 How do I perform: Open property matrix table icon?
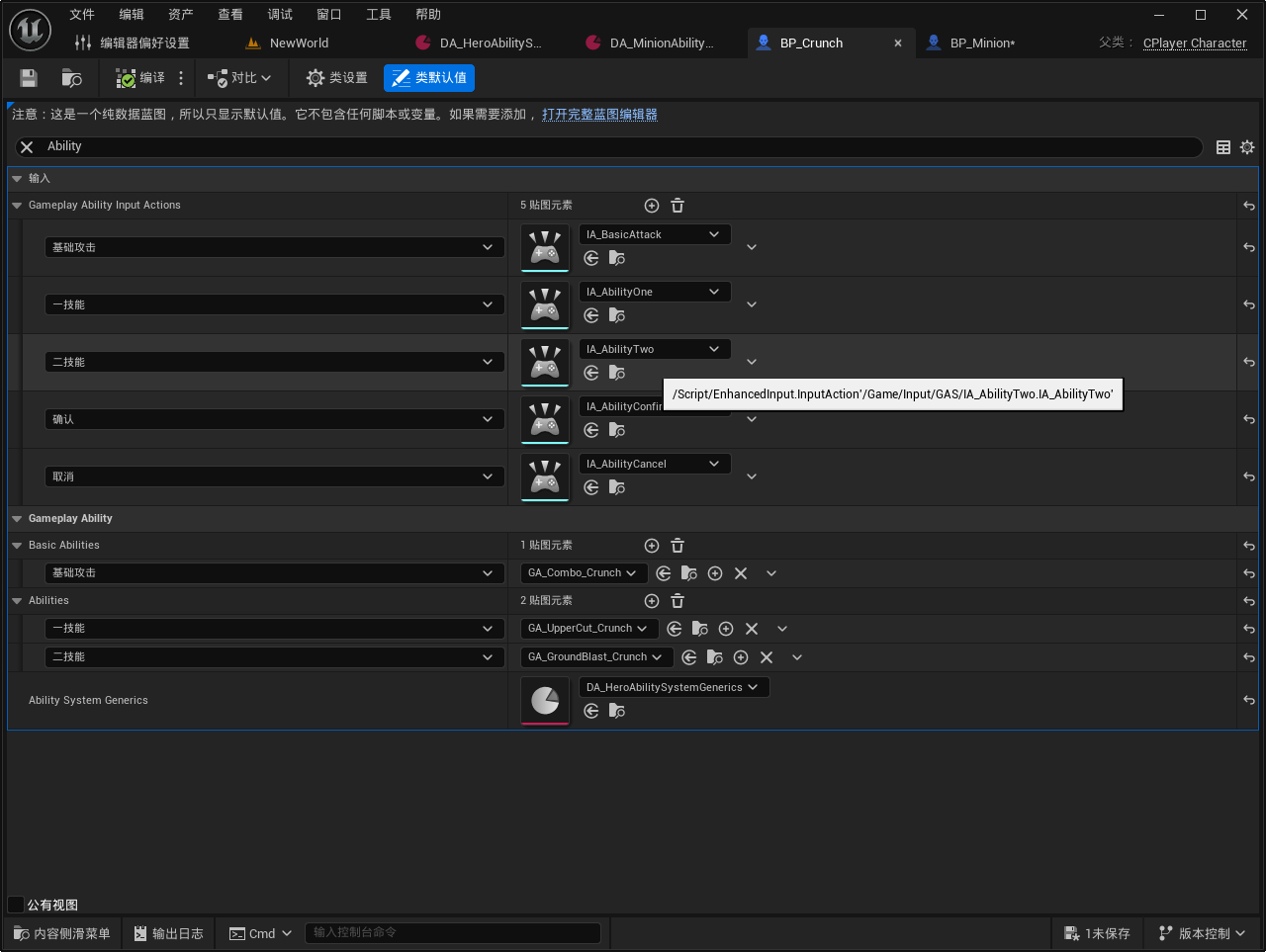(x=1223, y=147)
